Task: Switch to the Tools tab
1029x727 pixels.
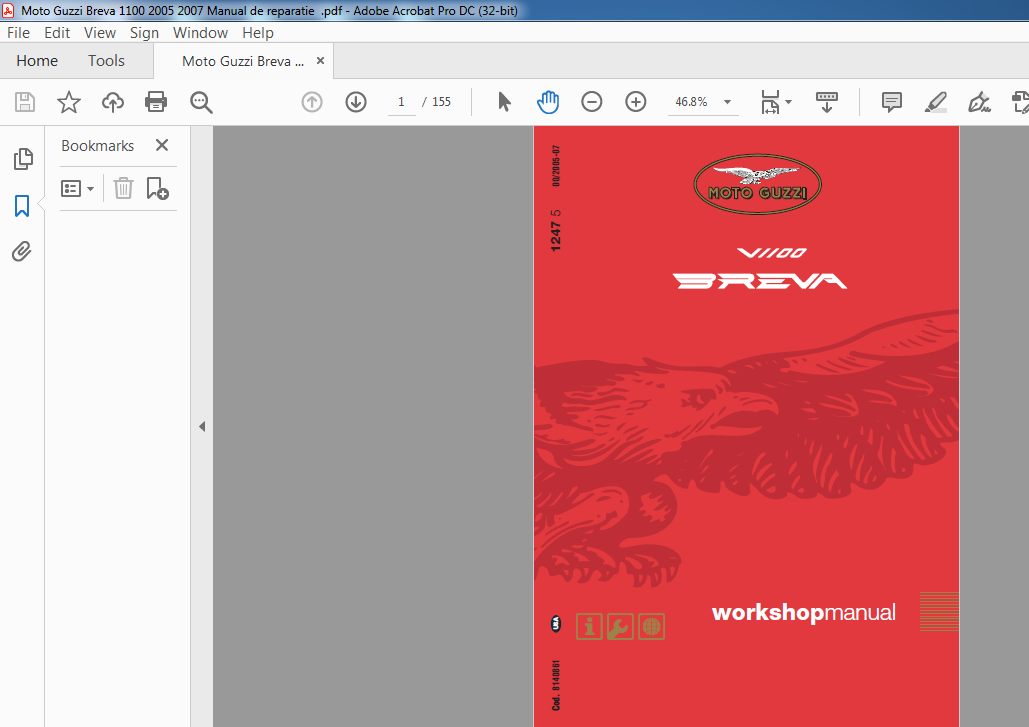Action: tap(106, 61)
